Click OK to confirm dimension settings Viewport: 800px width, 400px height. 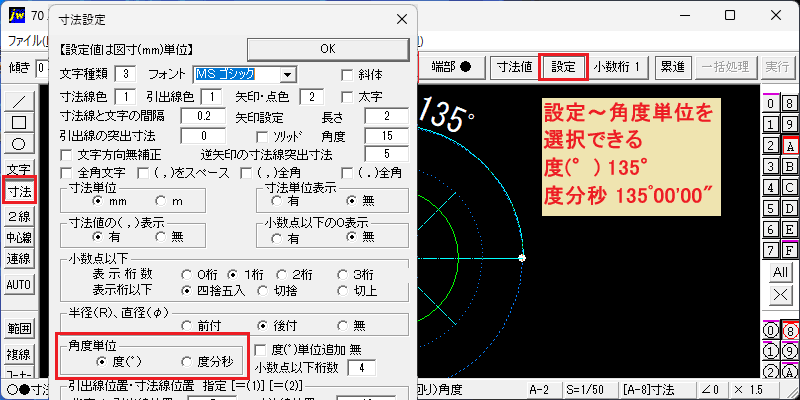(x=328, y=49)
